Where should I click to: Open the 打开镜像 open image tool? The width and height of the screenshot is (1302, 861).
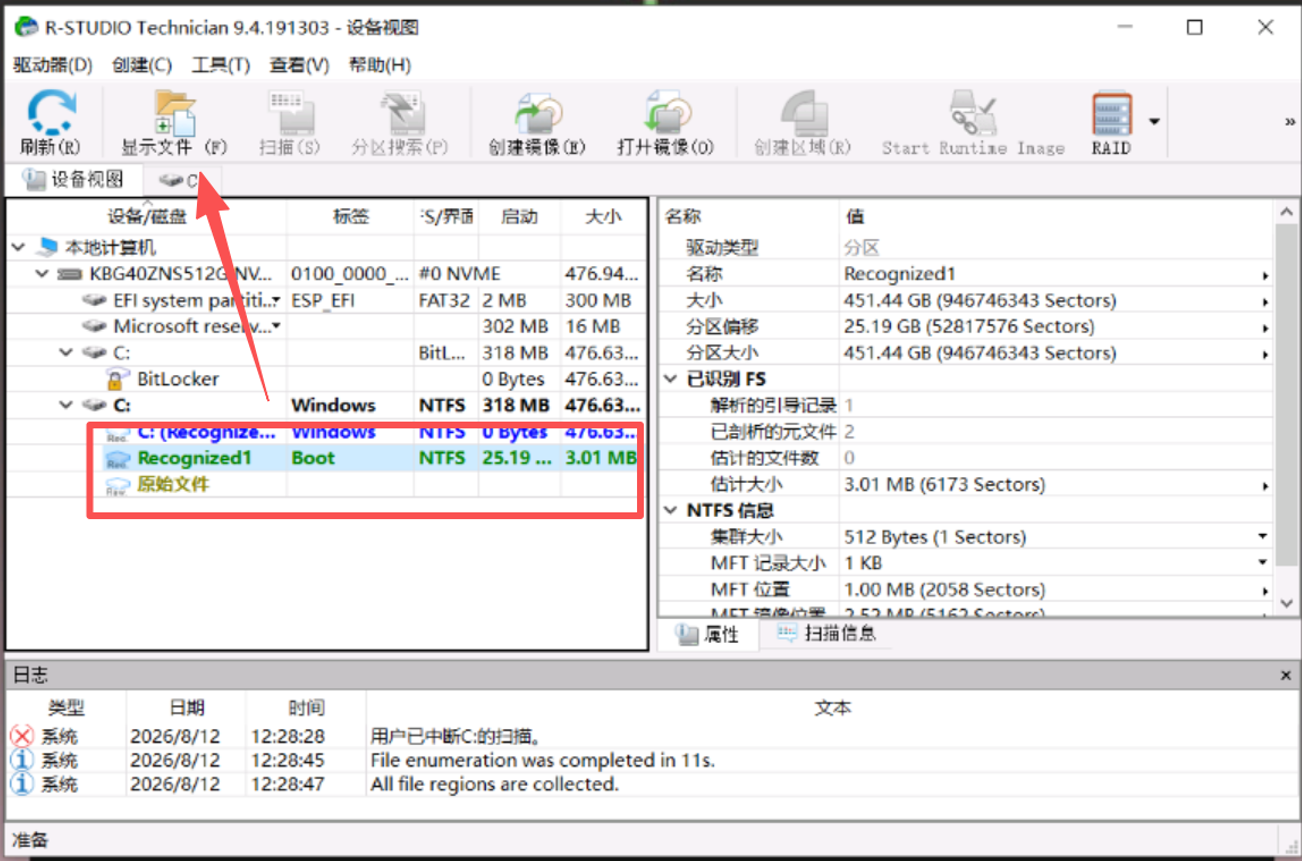[666, 112]
